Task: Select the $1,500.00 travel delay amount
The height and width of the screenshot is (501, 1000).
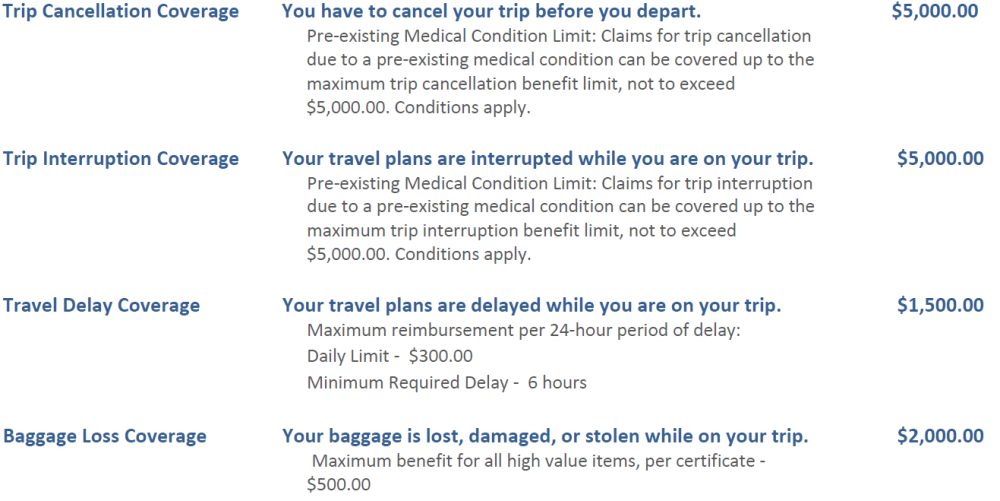Action: pos(940,305)
